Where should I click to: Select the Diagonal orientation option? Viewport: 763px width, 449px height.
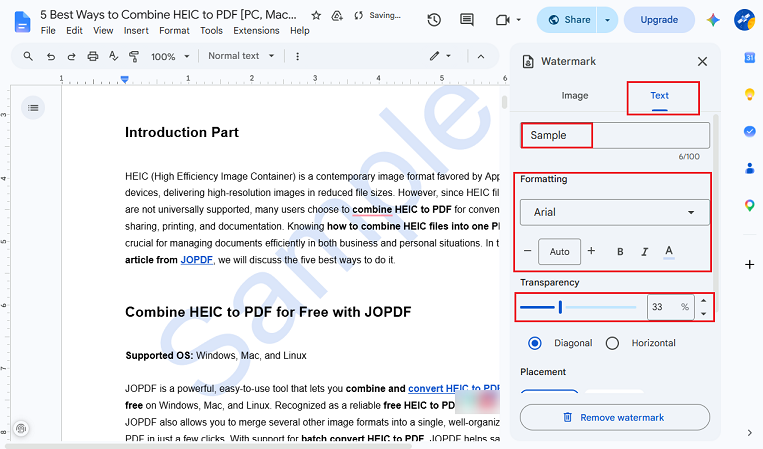tap(535, 343)
